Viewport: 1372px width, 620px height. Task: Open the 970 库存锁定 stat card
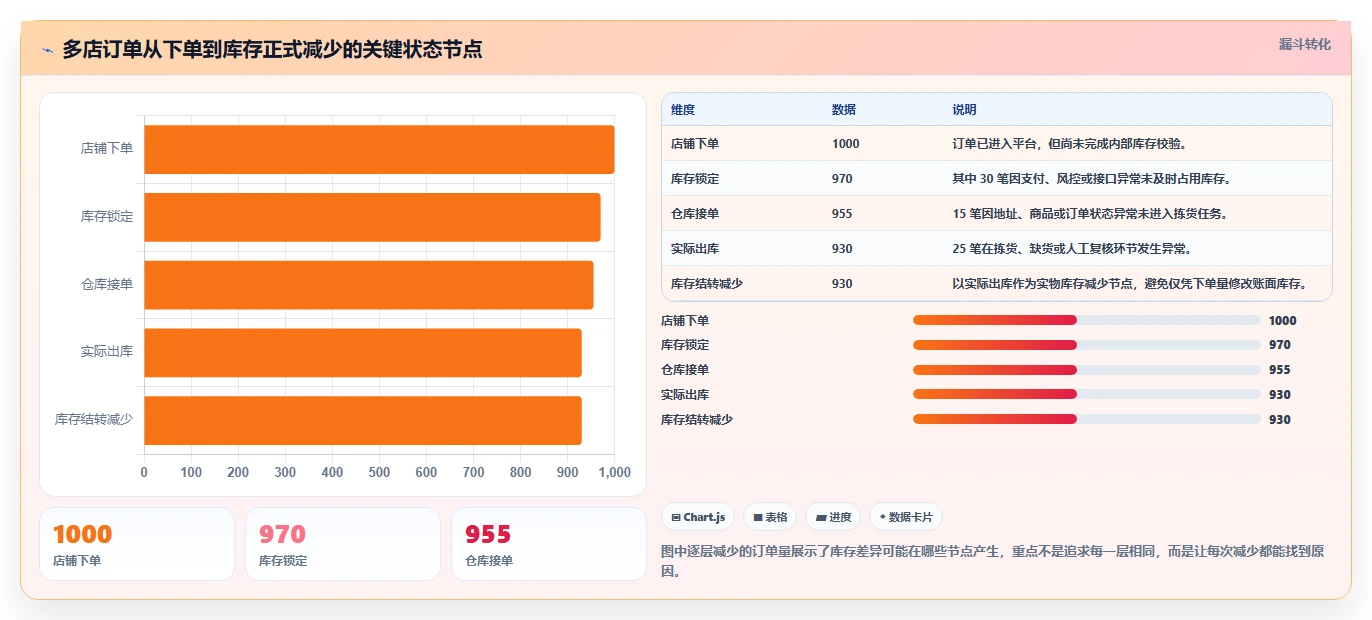point(343,544)
